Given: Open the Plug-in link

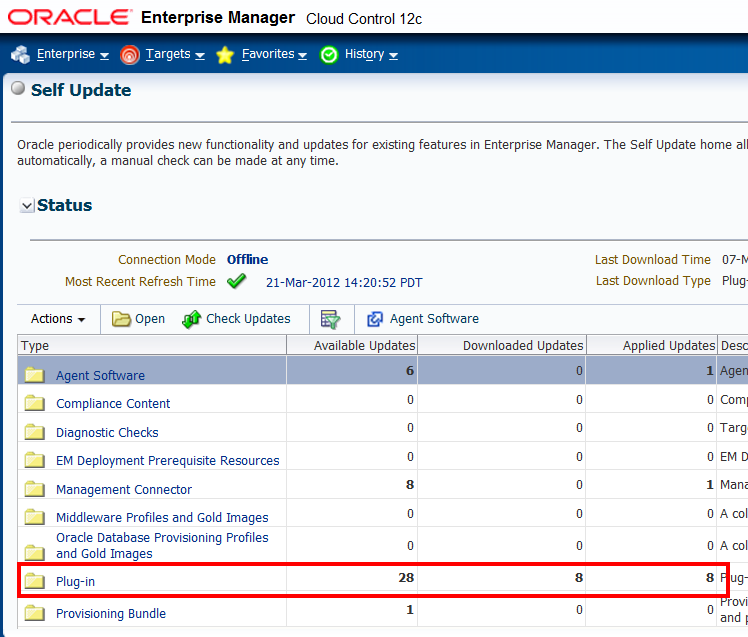Looking at the screenshot, I should point(75,581).
